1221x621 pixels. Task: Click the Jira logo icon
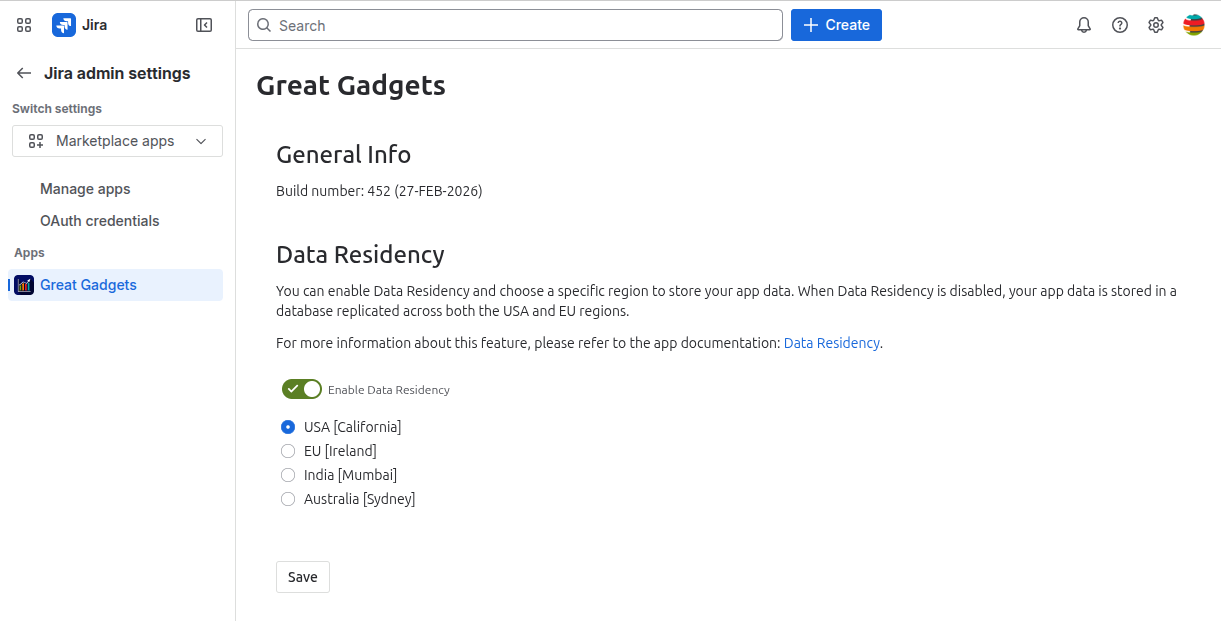click(x=64, y=25)
